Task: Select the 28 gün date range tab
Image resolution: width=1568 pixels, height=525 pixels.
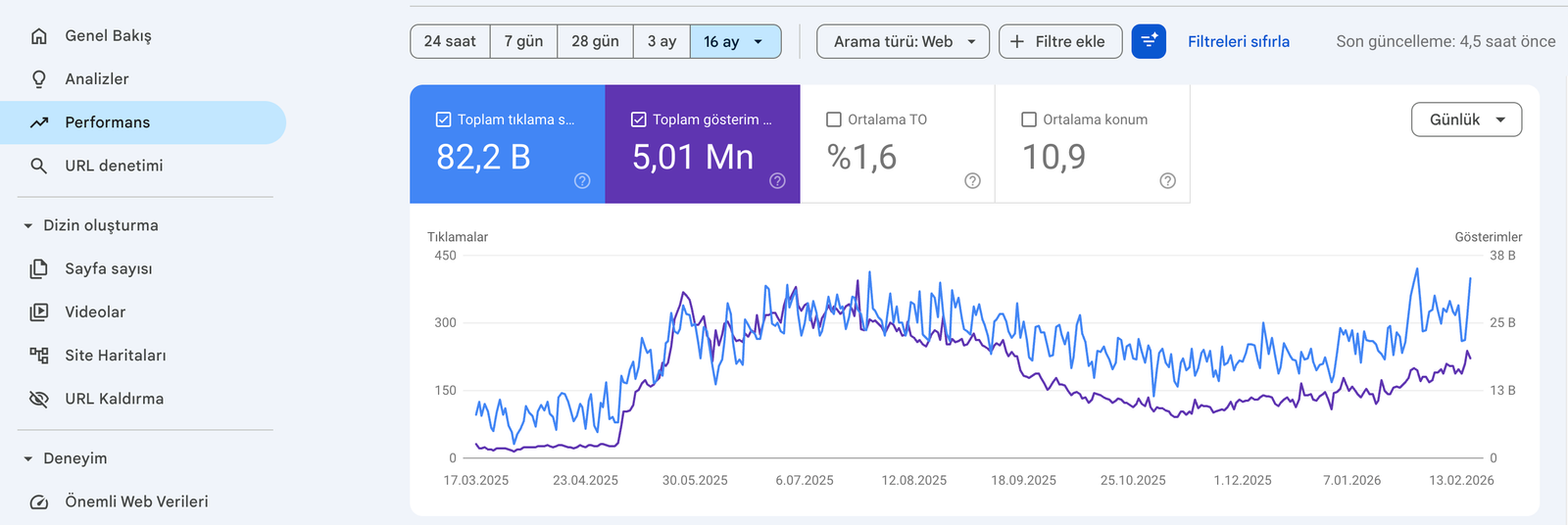Action: pos(595,41)
